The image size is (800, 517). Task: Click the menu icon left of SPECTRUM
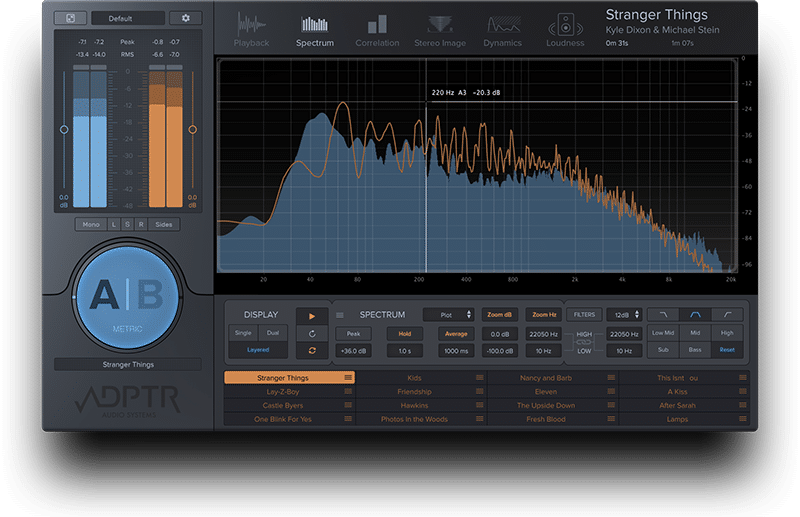point(340,315)
